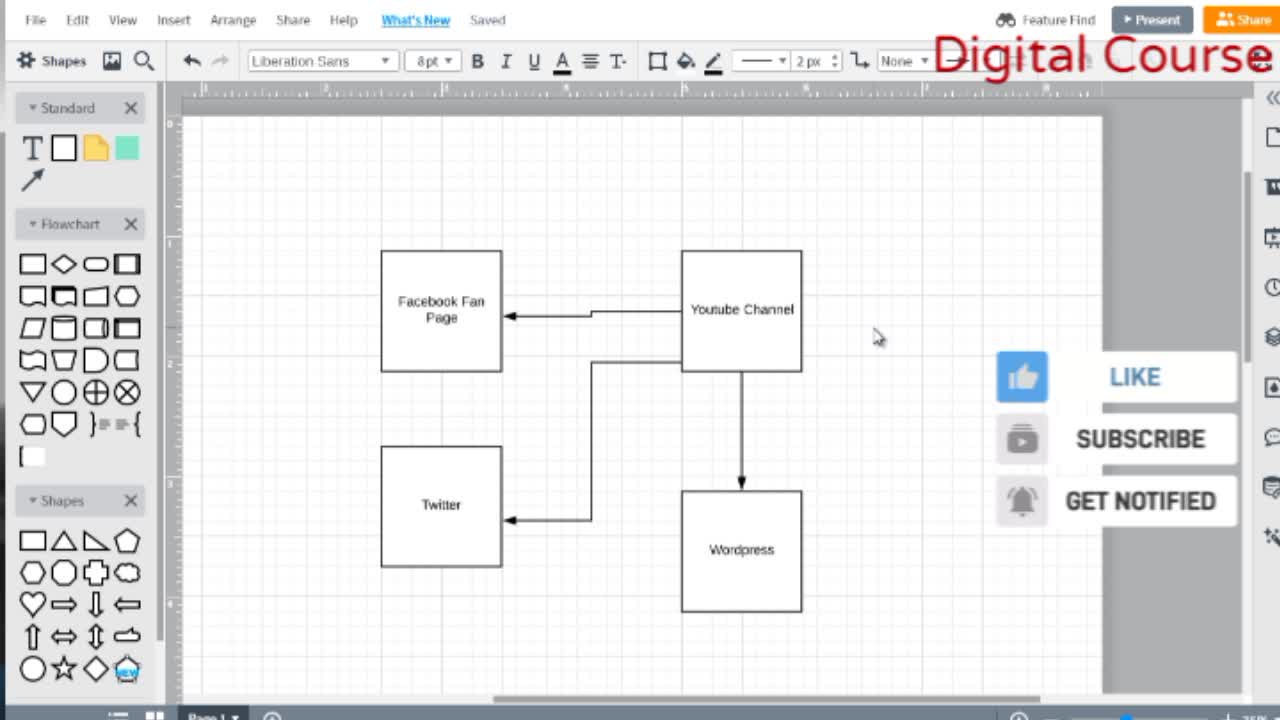Open the File menu
The width and height of the screenshot is (1280, 720).
35,20
